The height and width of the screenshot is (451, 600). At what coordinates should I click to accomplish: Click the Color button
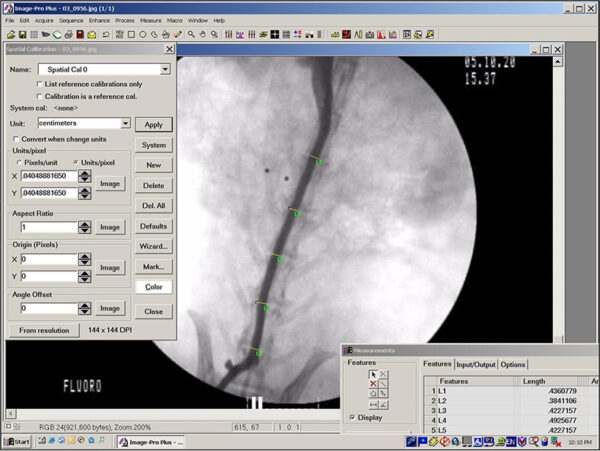tap(154, 287)
